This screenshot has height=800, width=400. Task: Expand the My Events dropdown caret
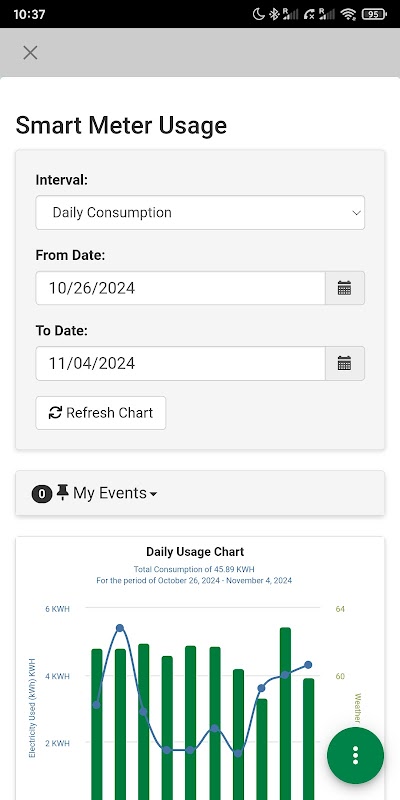(x=153, y=494)
